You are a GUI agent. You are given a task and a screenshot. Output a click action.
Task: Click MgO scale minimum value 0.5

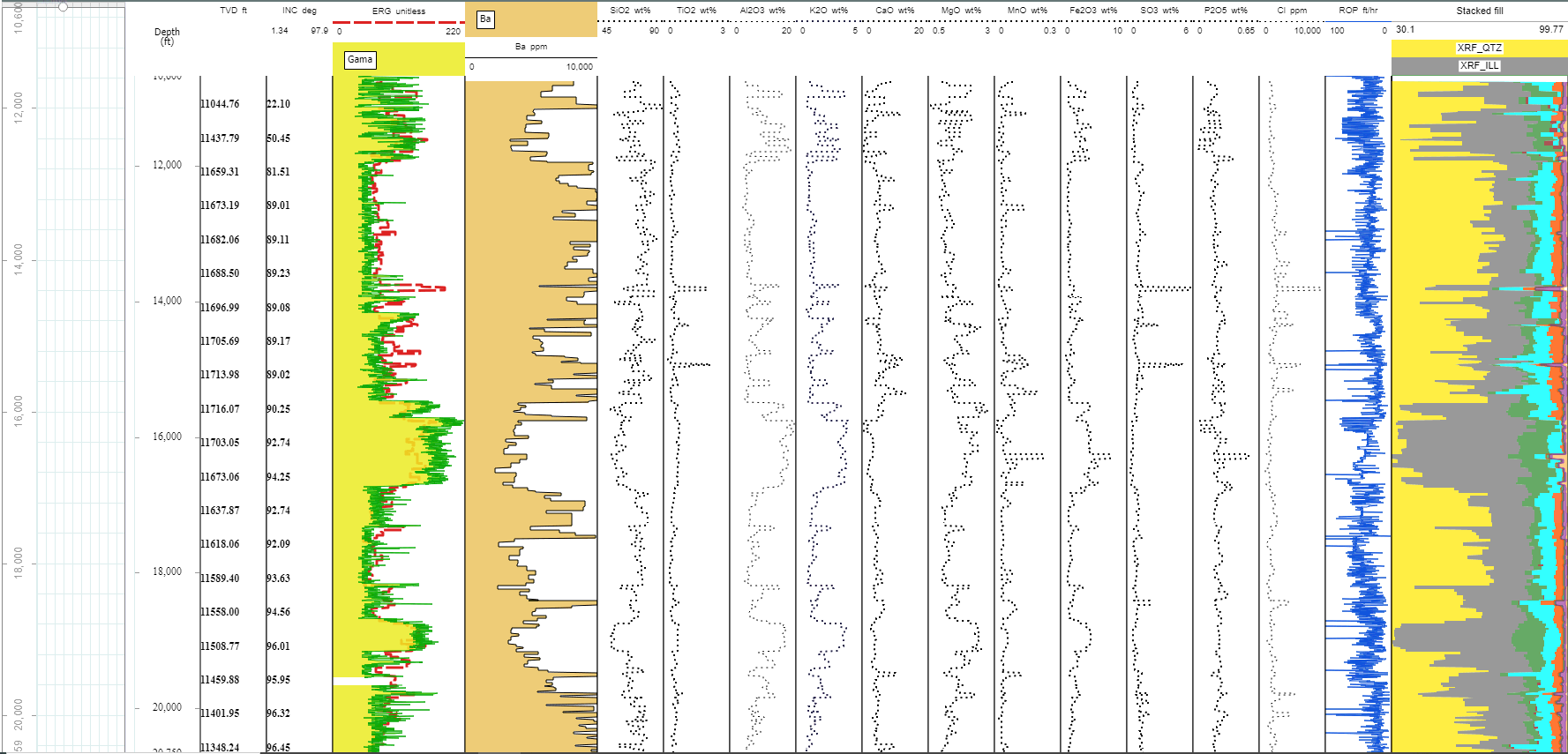coord(939,31)
